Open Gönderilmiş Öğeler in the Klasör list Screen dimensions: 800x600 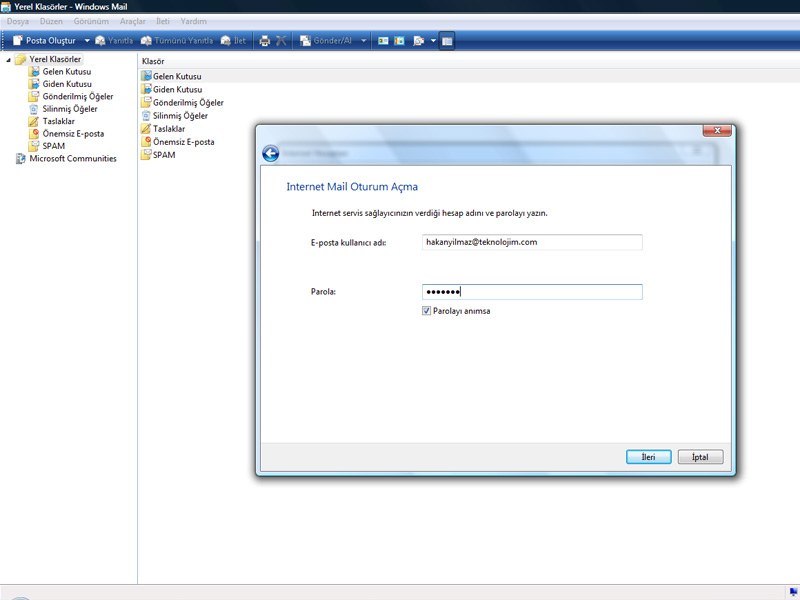tap(188, 103)
